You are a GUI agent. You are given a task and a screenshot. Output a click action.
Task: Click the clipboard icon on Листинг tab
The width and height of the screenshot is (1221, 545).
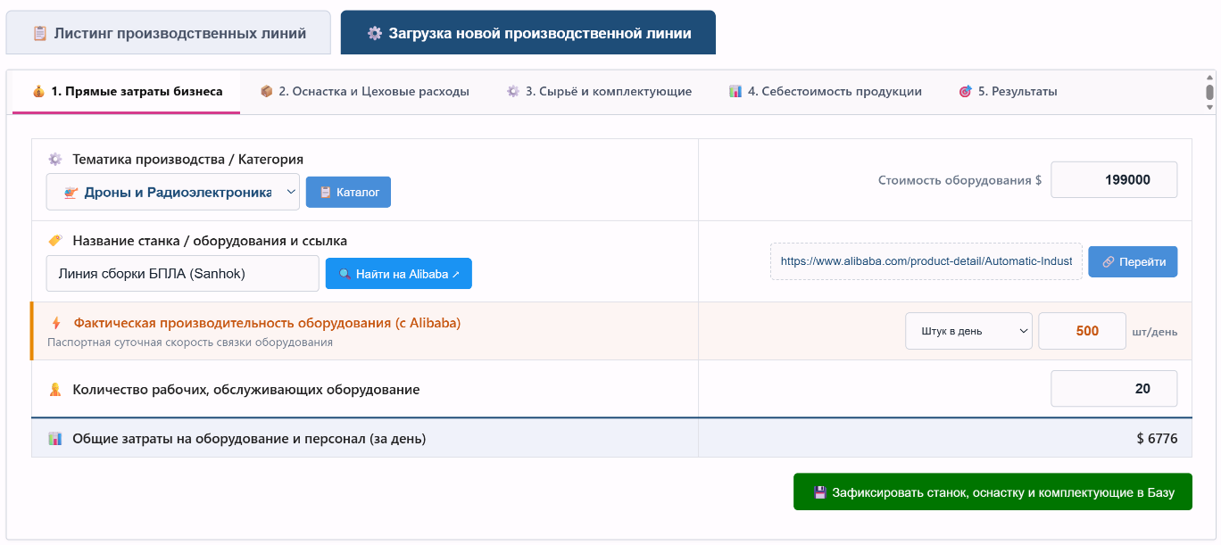click(40, 33)
